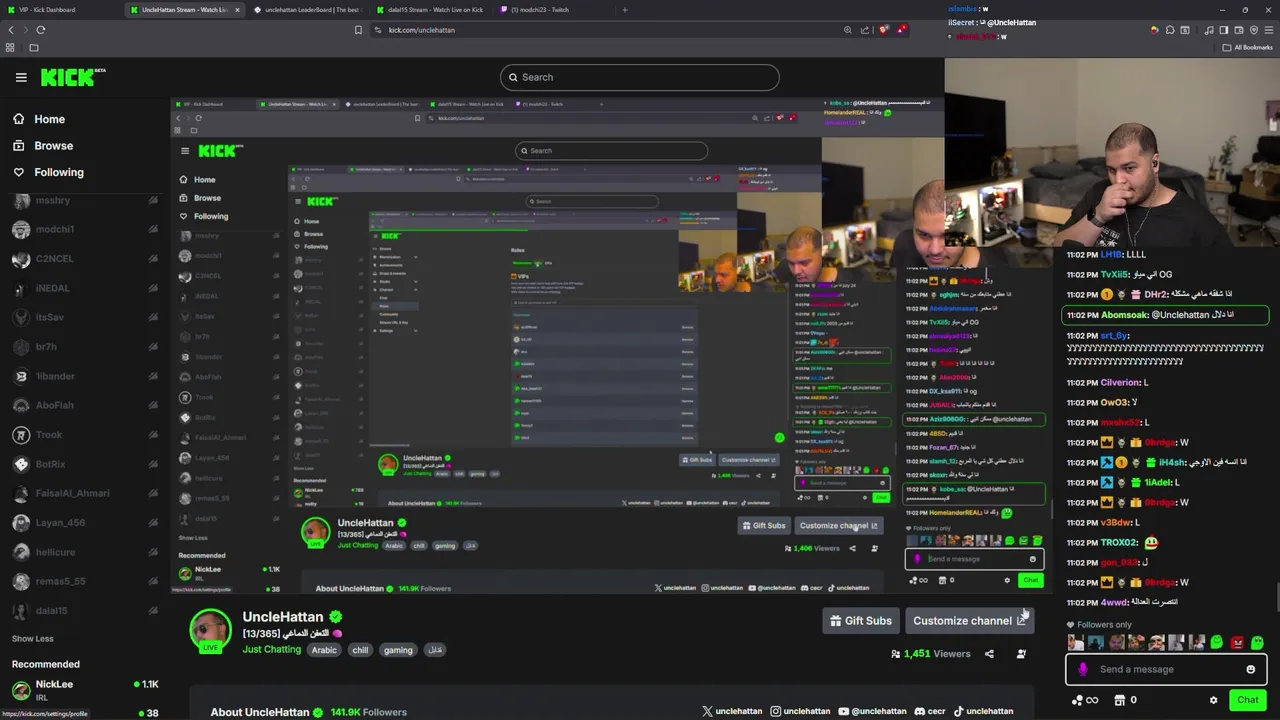Click the purple microphone icon in chat
1280x720 pixels.
[1083, 670]
